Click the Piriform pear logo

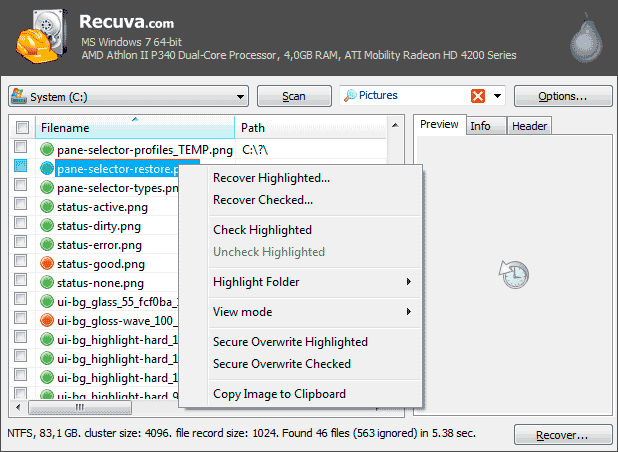point(586,38)
